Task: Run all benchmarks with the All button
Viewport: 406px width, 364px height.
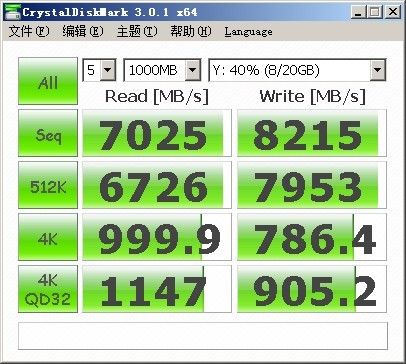Action: click(x=48, y=81)
